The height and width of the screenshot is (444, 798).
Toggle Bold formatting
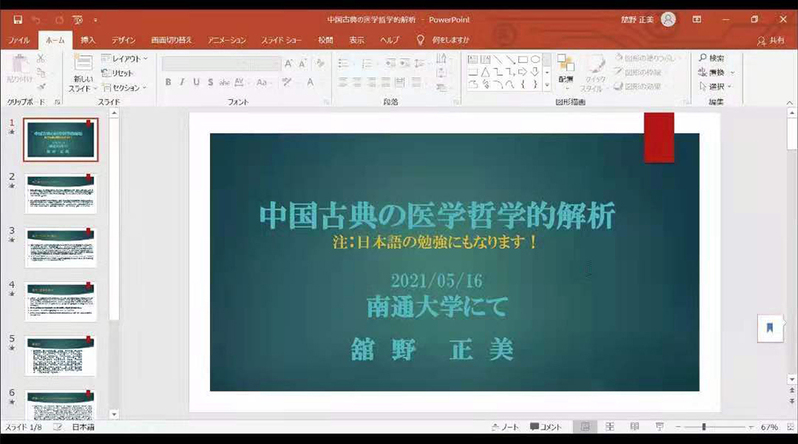(168, 82)
